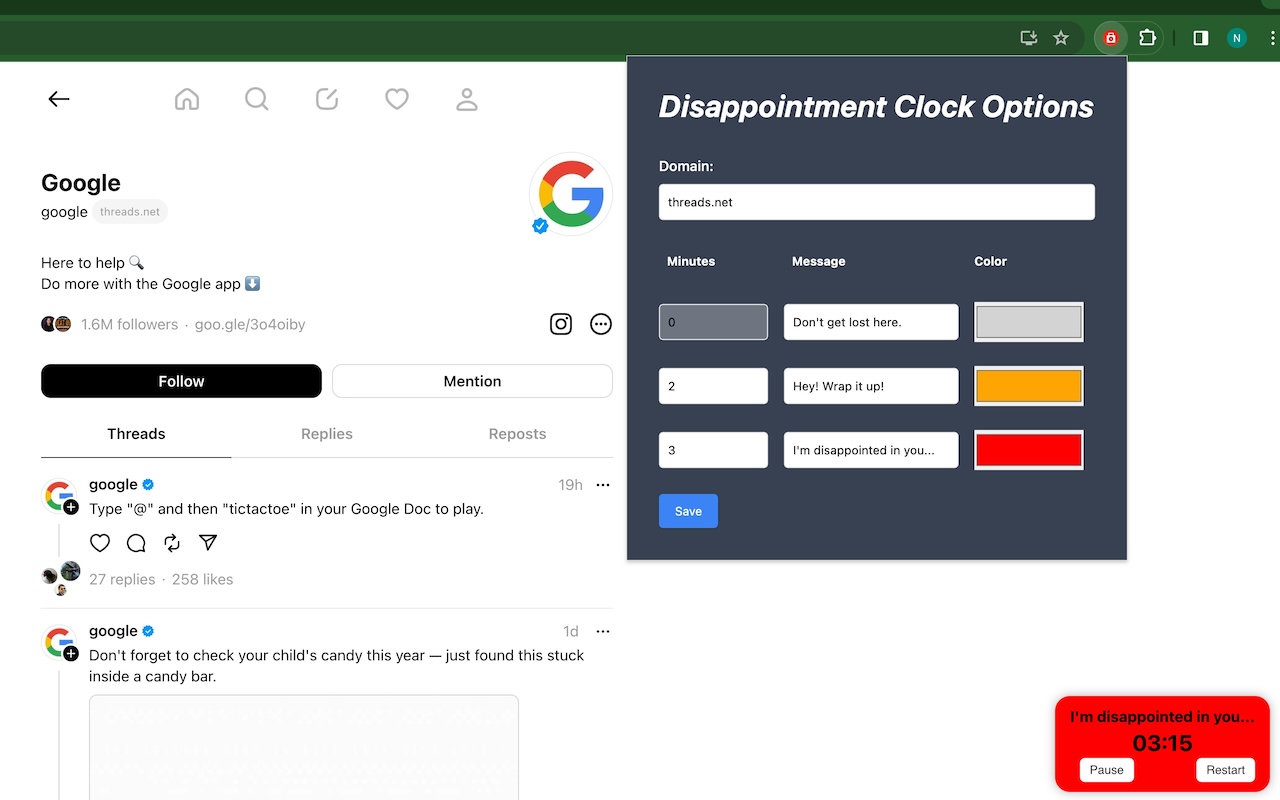The width and height of the screenshot is (1280, 800).
Task: Switch to the Reposts tab
Action: (x=517, y=433)
